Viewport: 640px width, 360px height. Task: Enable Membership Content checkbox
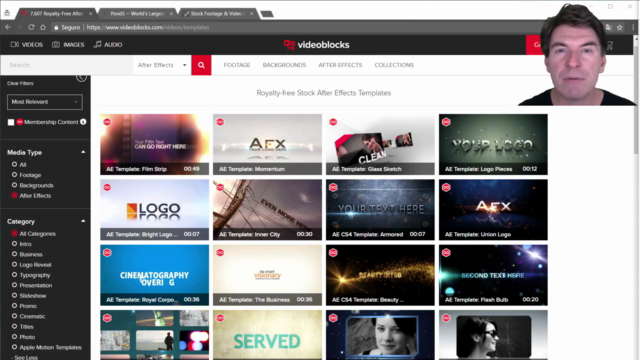pyautogui.click(x=11, y=122)
